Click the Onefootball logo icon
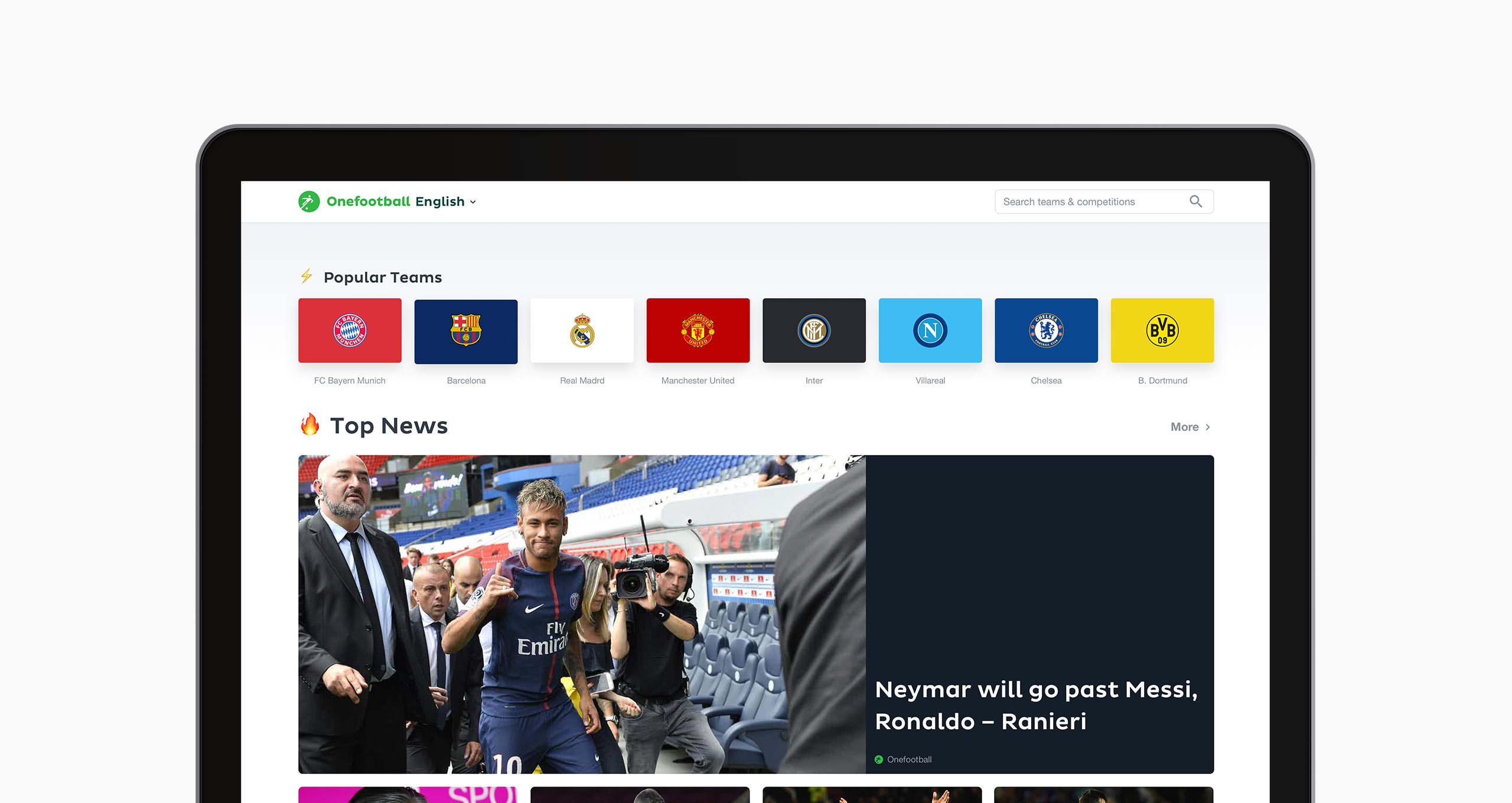The image size is (1512, 803). (309, 201)
